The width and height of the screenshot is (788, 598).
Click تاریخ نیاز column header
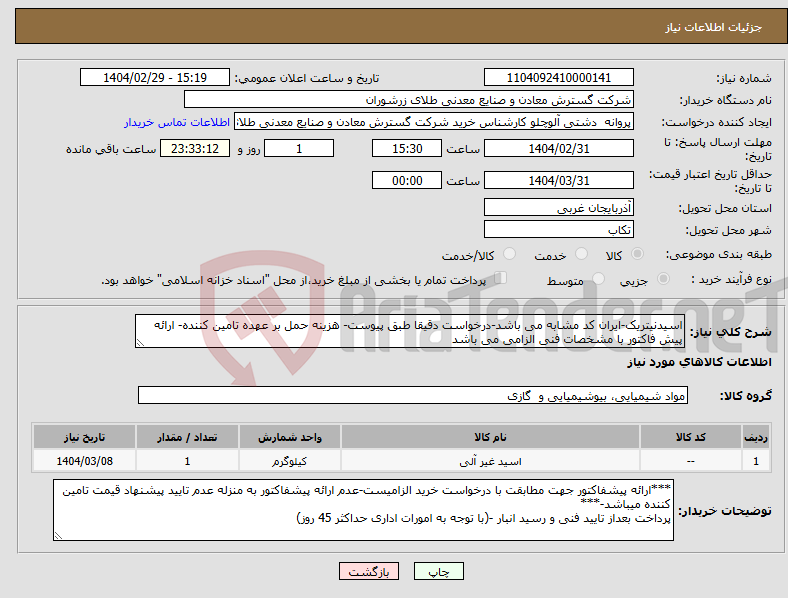tap(84, 437)
